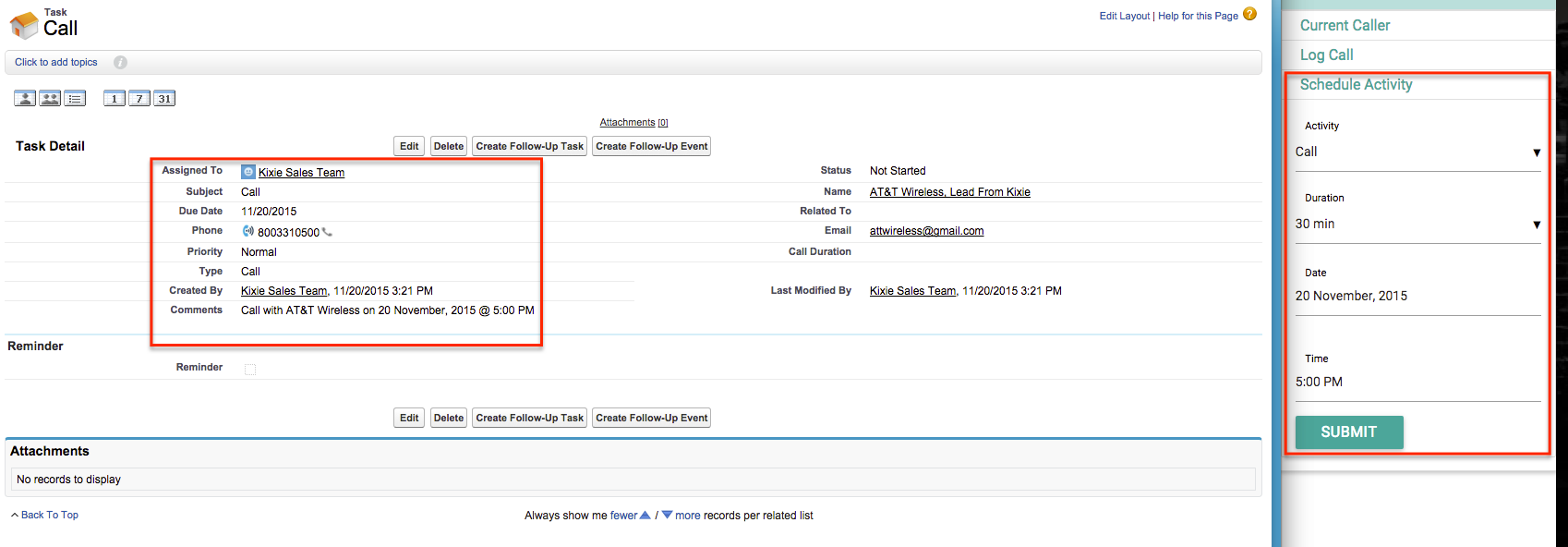Viewport: 1568px width, 547px height.
Task: Click the topics info icon
Action: tap(120, 63)
